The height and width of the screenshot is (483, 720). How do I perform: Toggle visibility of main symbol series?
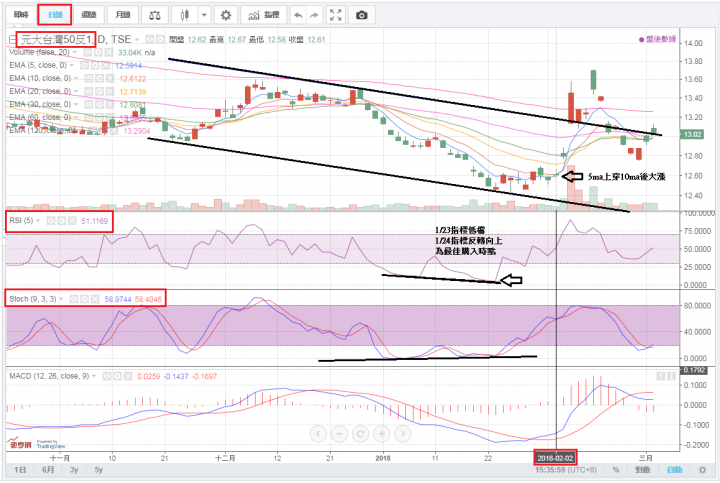[150, 39]
